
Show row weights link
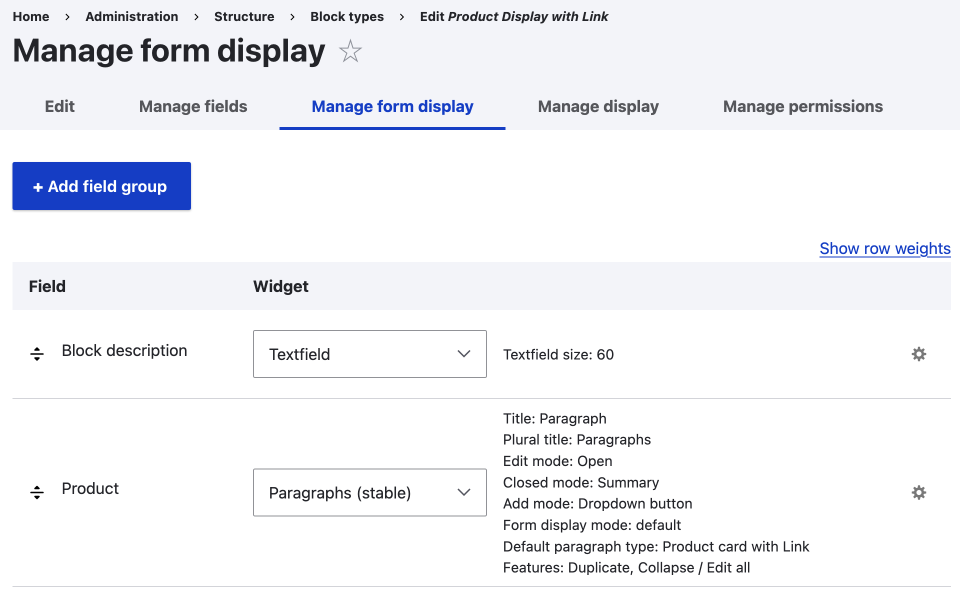pos(884,248)
